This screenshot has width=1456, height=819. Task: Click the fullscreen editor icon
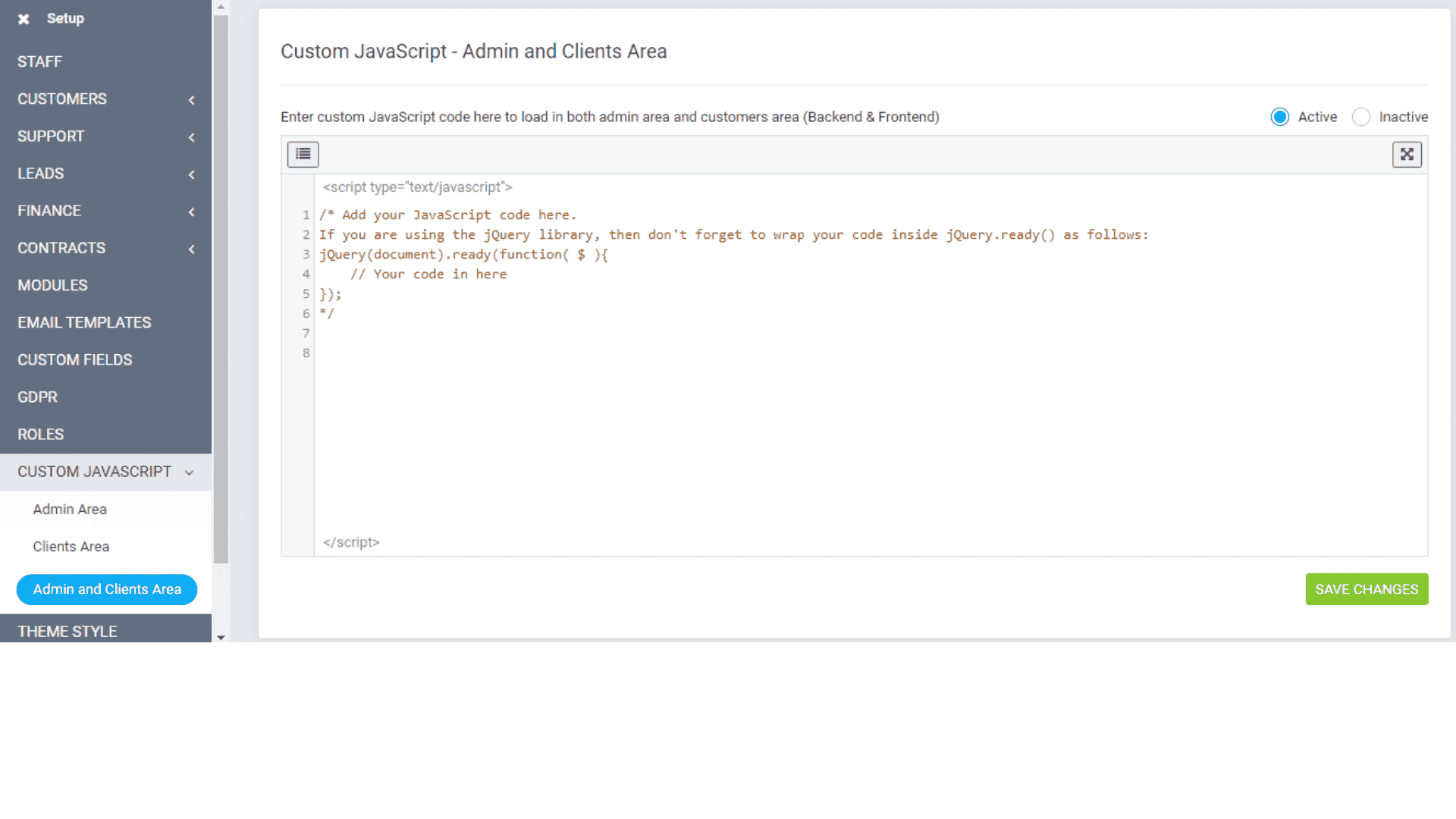click(1407, 154)
